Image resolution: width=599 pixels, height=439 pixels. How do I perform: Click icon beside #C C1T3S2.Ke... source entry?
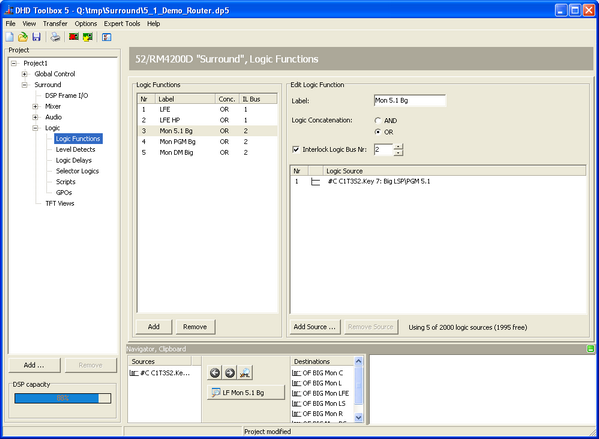tap(134, 373)
